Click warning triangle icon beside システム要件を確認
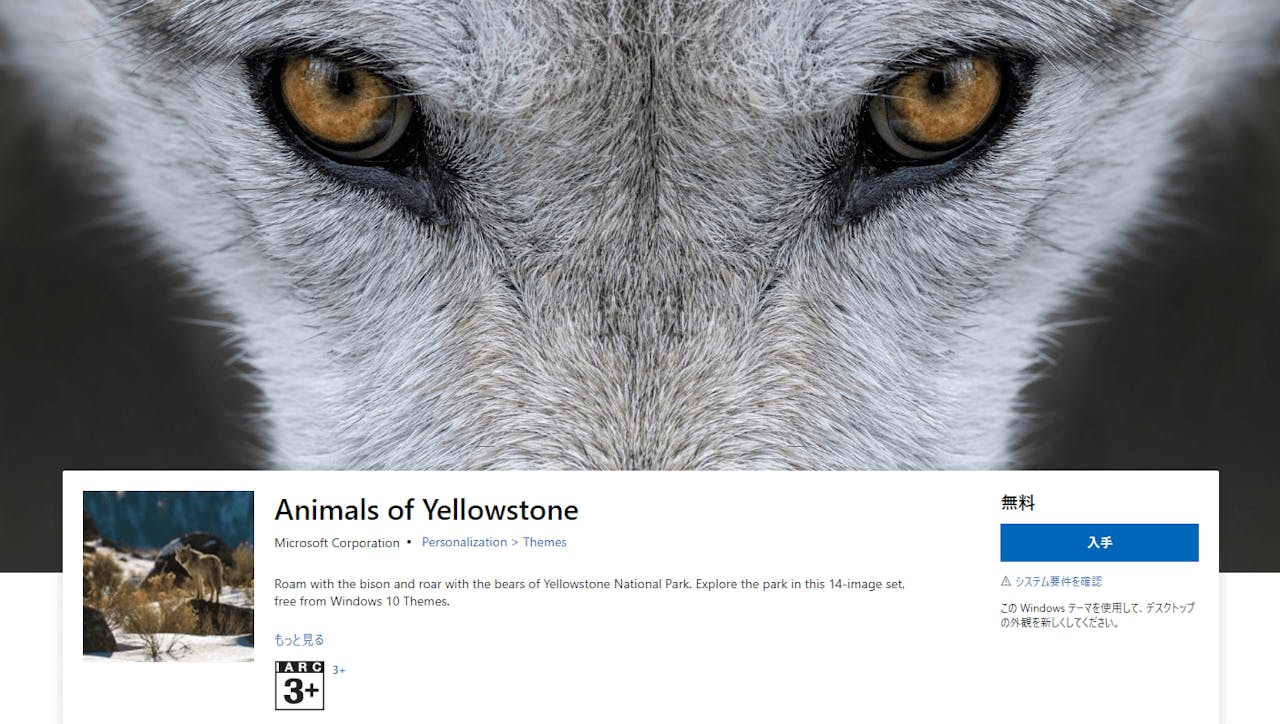 tap(1006, 581)
